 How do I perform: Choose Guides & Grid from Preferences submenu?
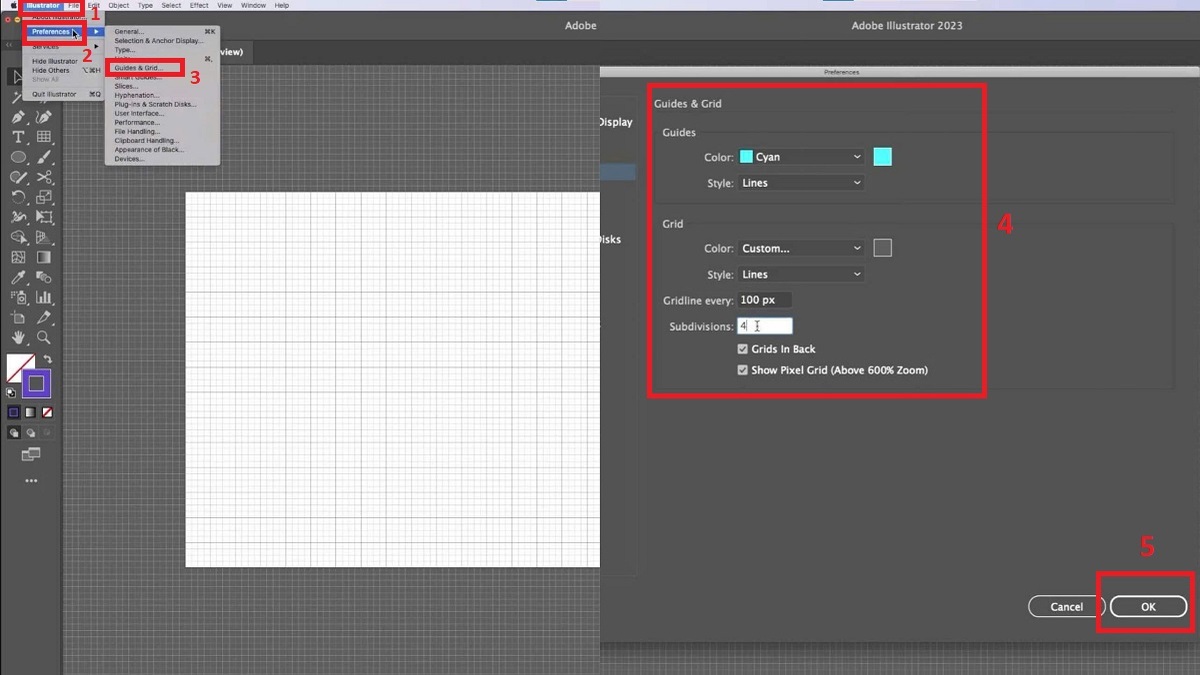pos(137,68)
